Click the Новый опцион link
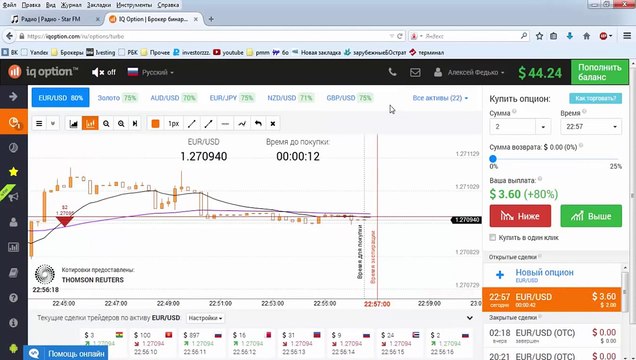This screenshot has height=360, width=636. click(544, 272)
